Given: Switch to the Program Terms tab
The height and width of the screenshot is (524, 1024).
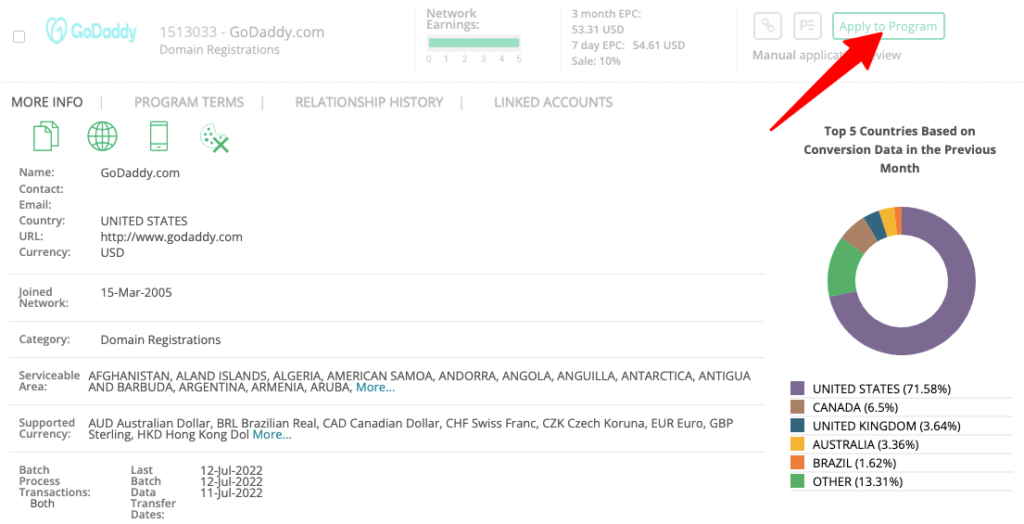Looking at the screenshot, I should (x=189, y=102).
